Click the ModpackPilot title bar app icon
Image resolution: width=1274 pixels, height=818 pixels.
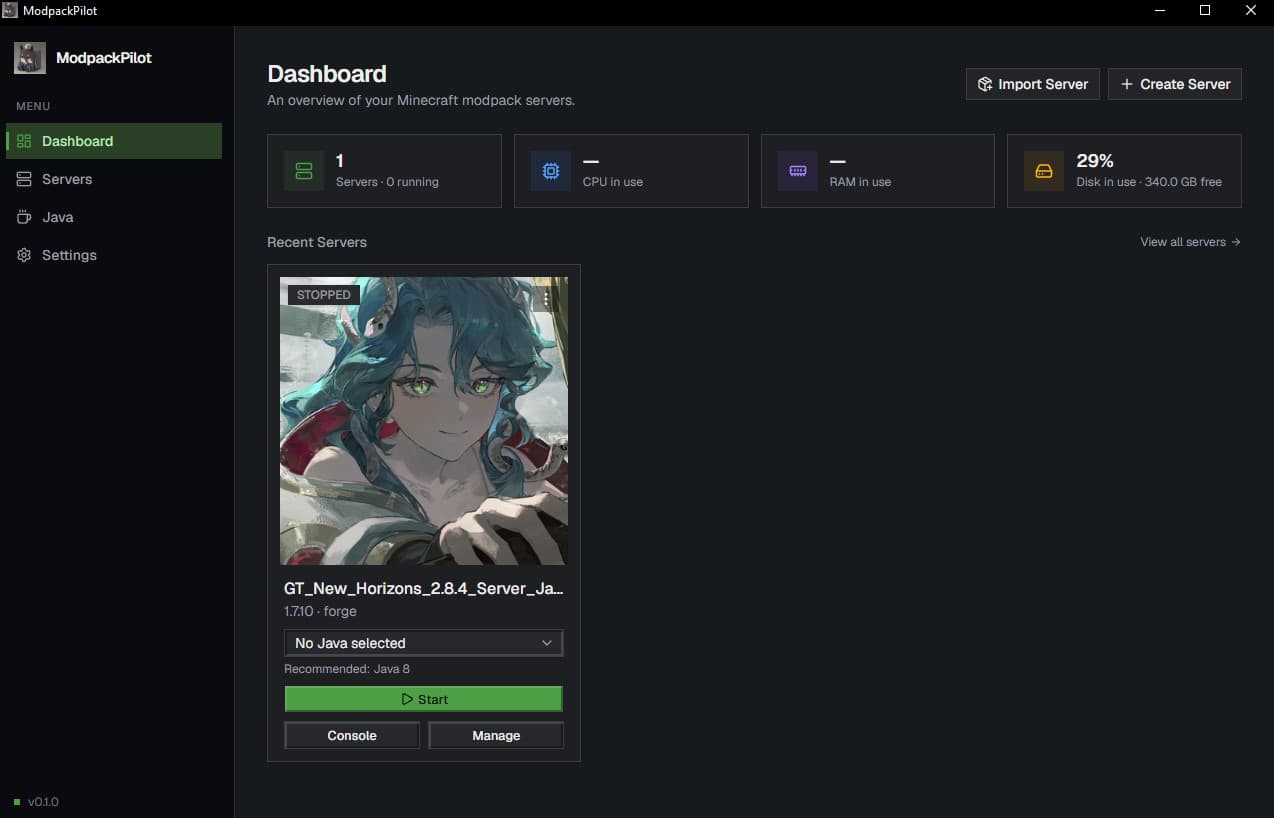click(10, 10)
